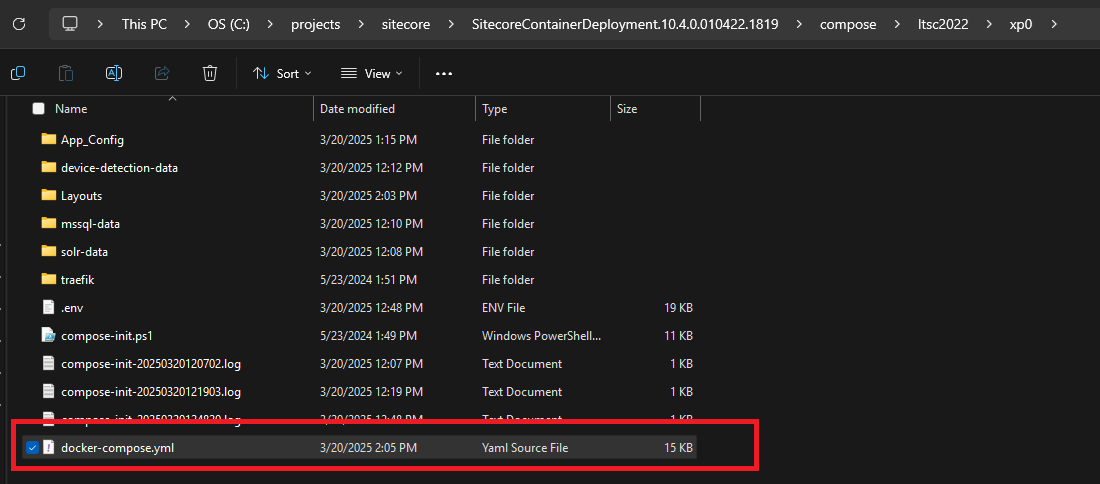The width and height of the screenshot is (1100, 484).
Task: Click the monitor icon in the address bar
Action: [69, 23]
